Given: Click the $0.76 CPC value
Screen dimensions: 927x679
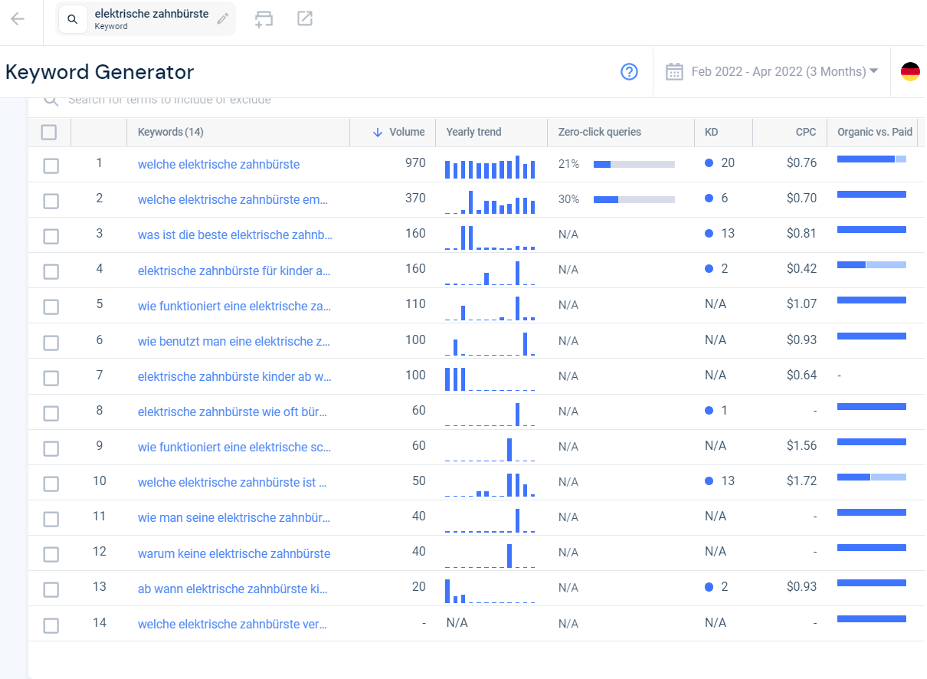Looking at the screenshot, I should point(801,163).
